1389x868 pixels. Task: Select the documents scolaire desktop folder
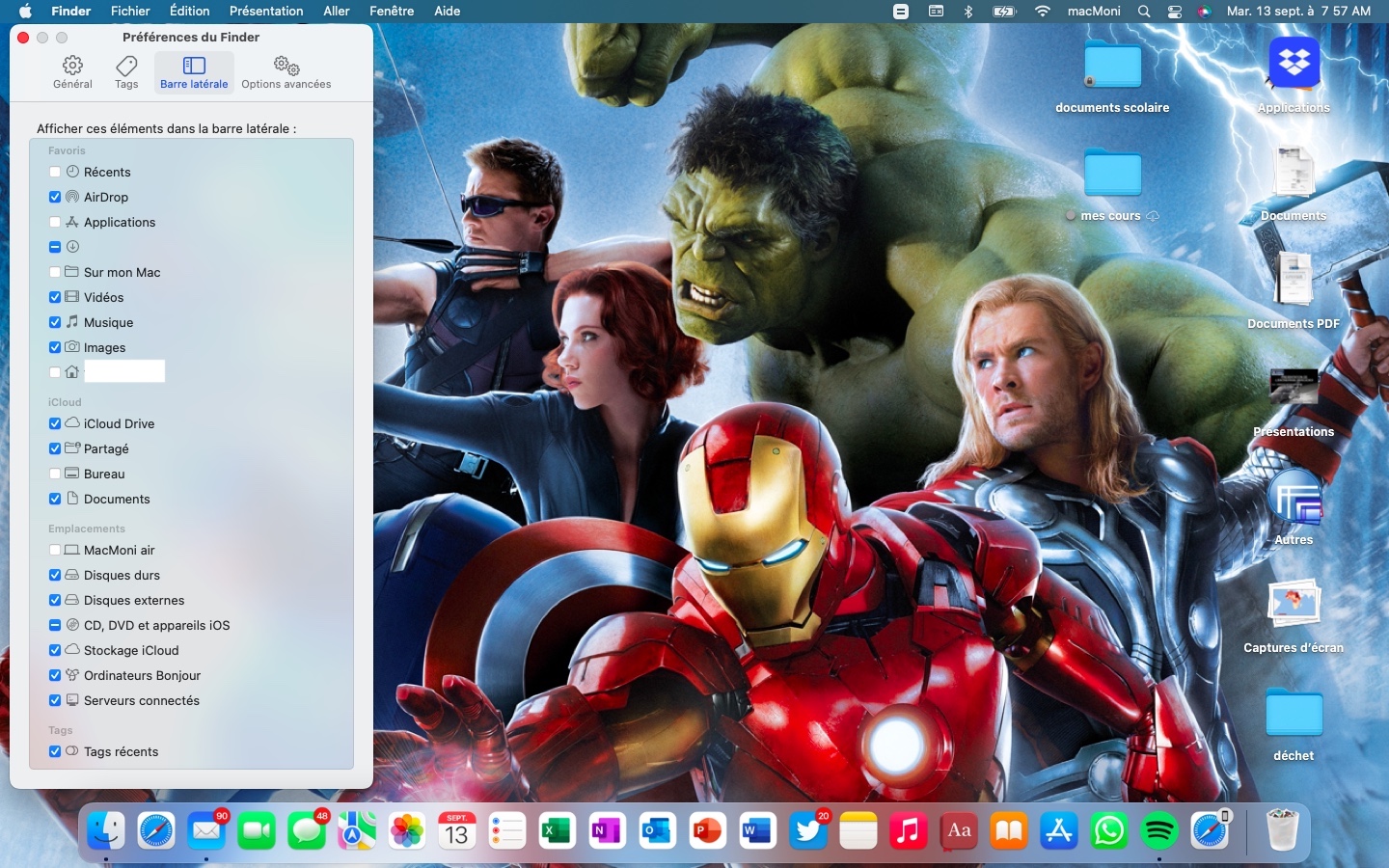click(1112, 68)
